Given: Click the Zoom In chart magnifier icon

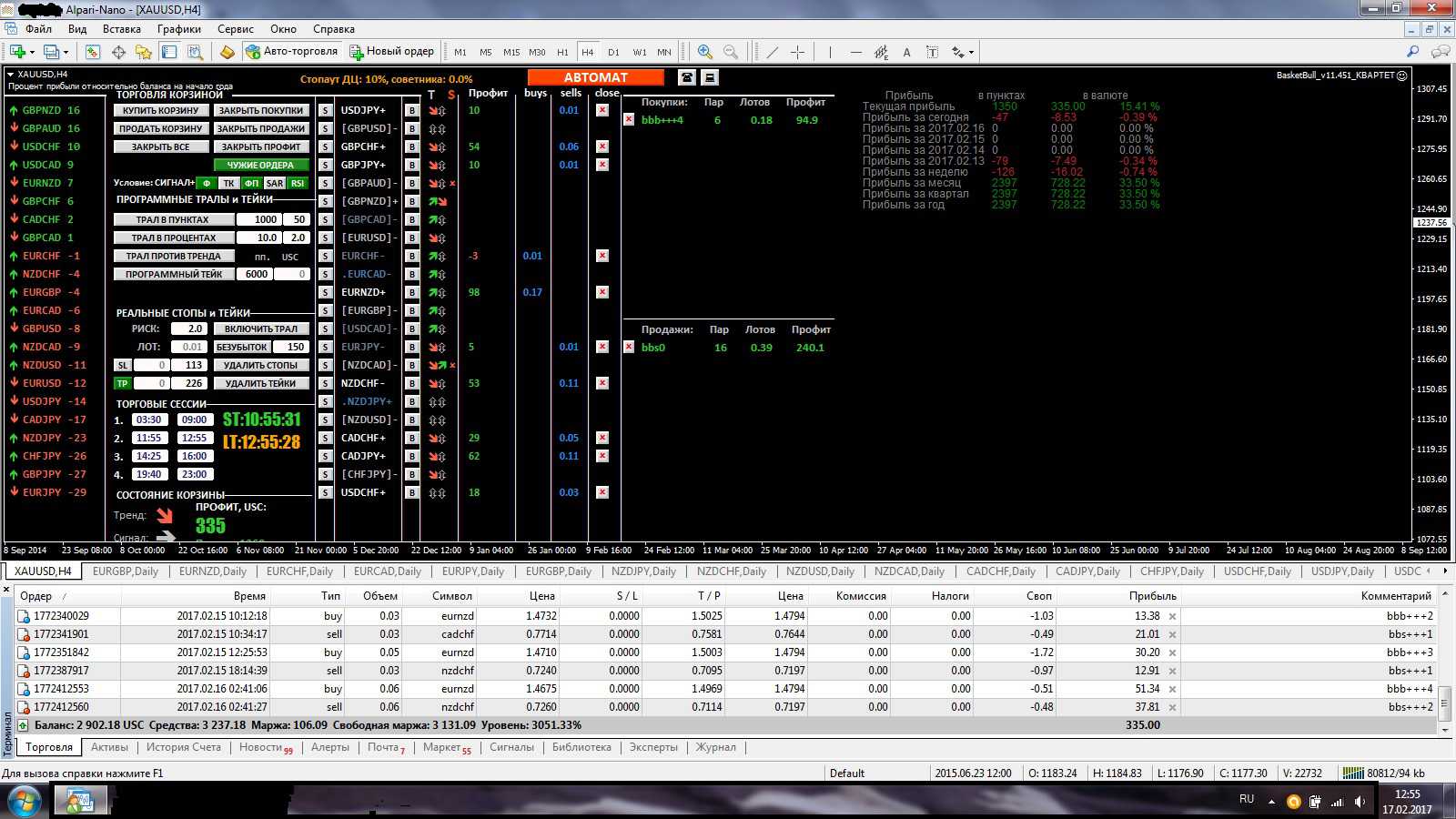Looking at the screenshot, I should (x=704, y=52).
